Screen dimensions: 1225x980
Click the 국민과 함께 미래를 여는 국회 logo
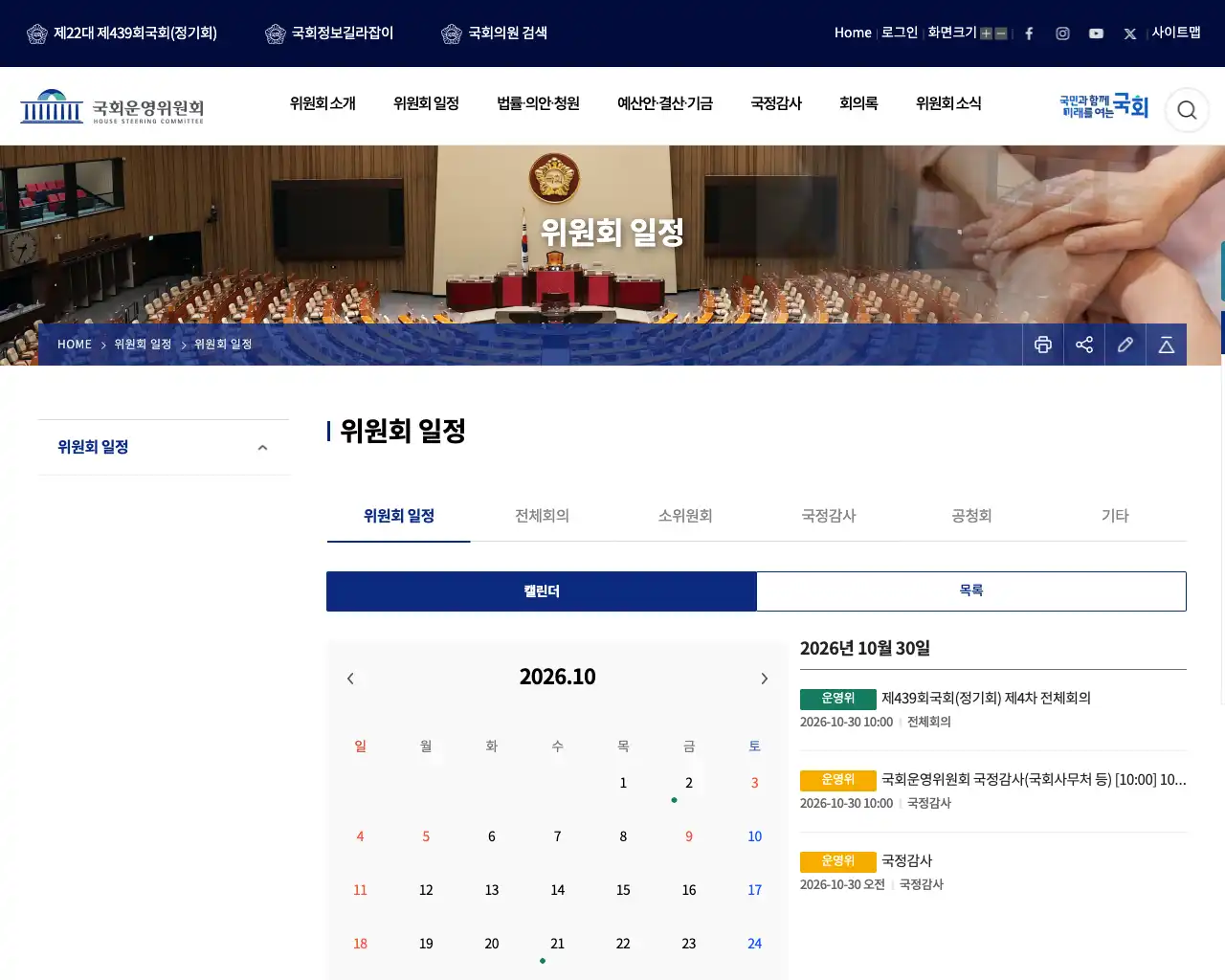[1103, 106]
